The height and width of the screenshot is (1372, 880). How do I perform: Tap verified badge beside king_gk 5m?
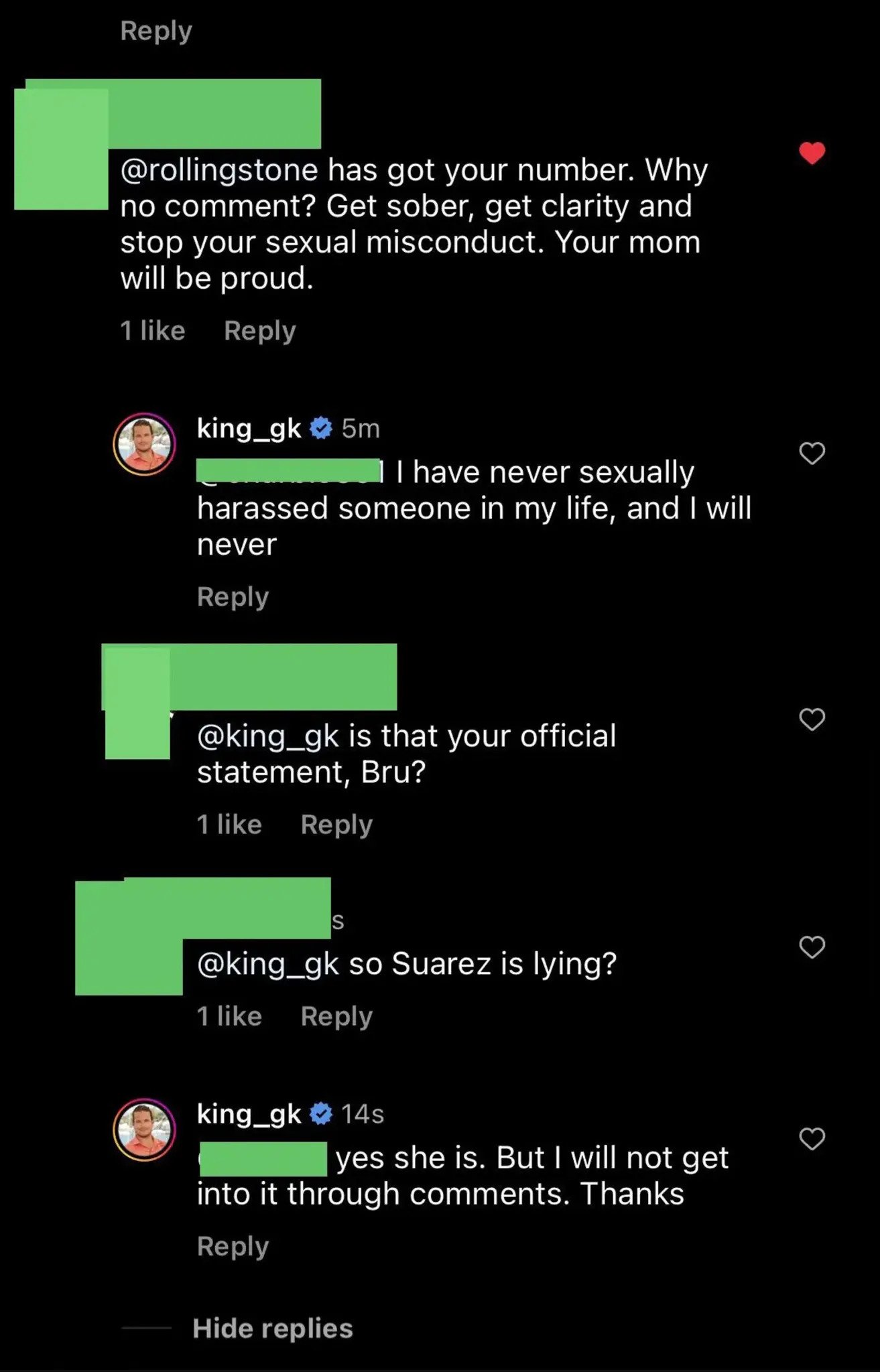click(322, 428)
